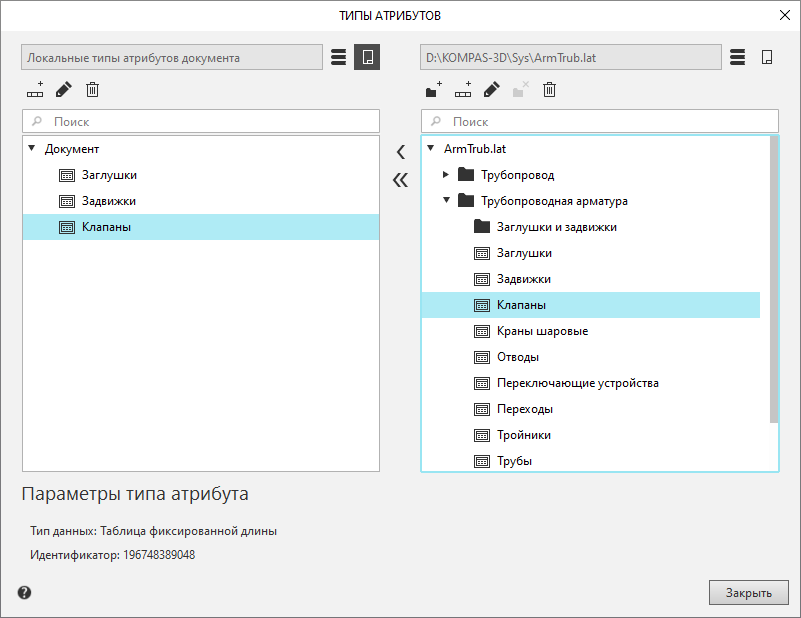Collapse the Документ tree node
This screenshot has height=618, width=801.
pyautogui.click(x=31, y=149)
